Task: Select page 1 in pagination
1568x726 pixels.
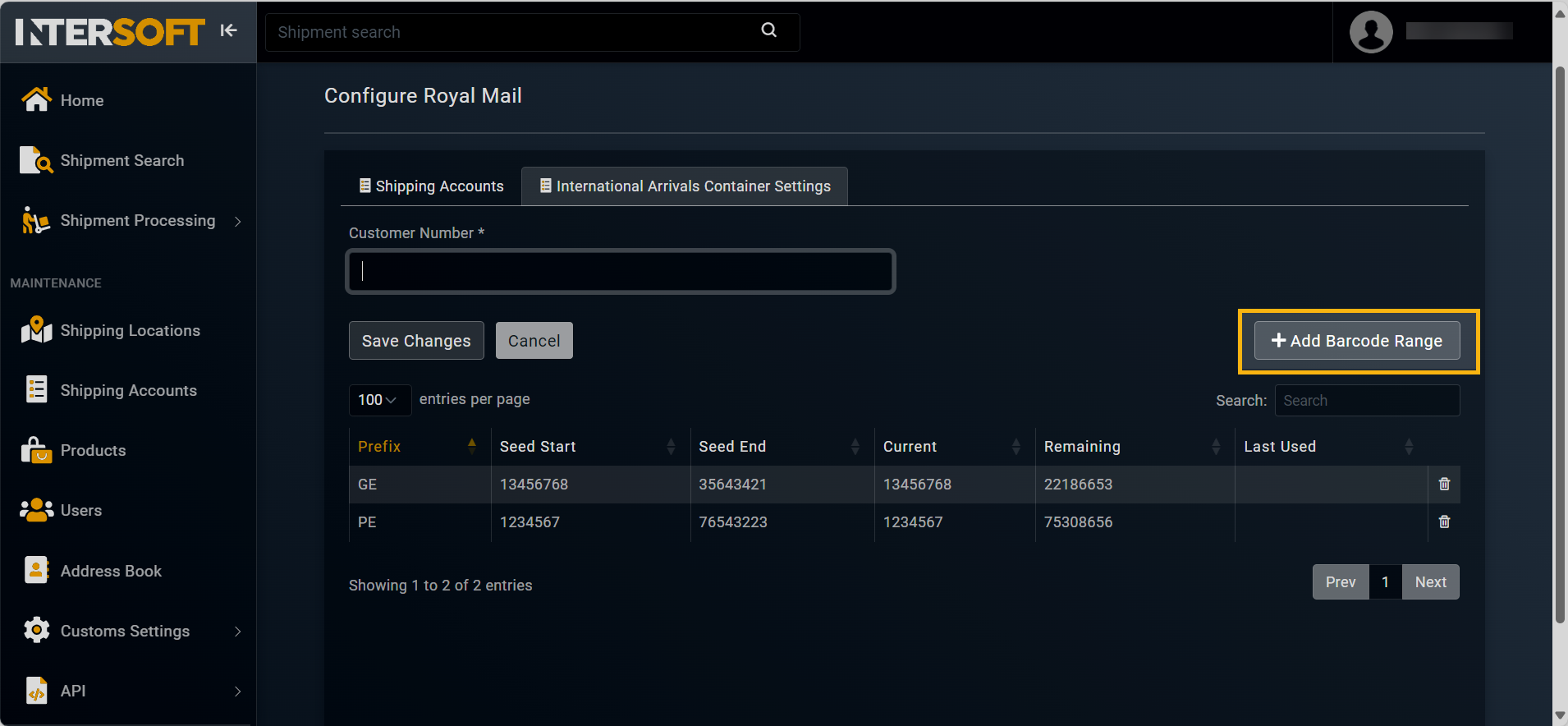Action: click(1386, 581)
